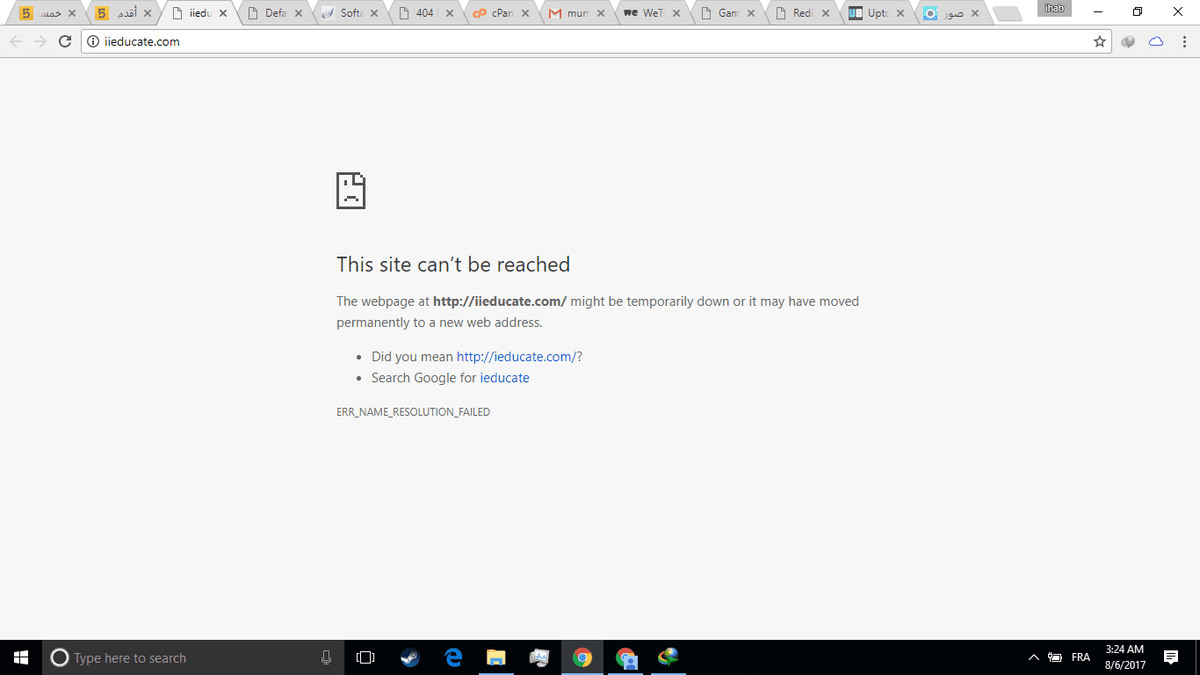Open Task View on the taskbar
Image resolution: width=1200 pixels, height=675 pixels.
coord(365,657)
